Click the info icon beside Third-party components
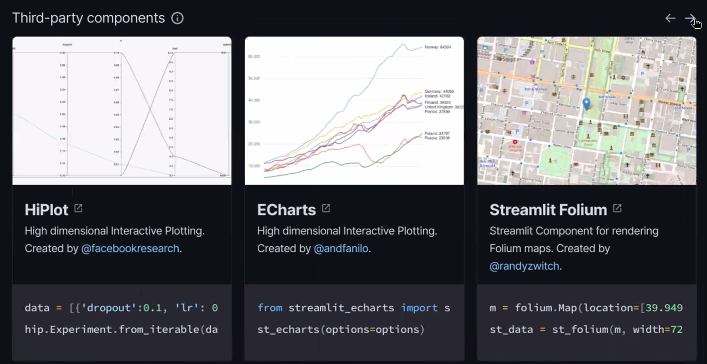Viewport: 707px width, 364px height. coord(178,18)
